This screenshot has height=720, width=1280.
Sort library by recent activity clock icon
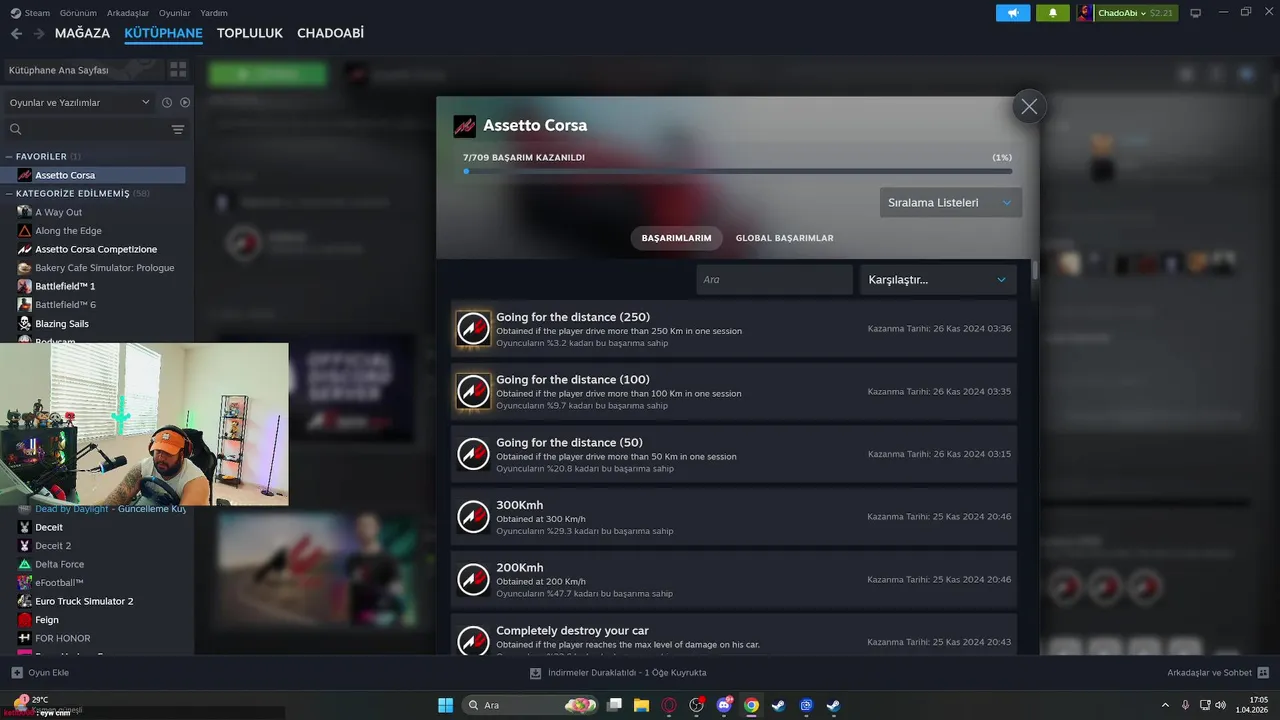click(167, 102)
